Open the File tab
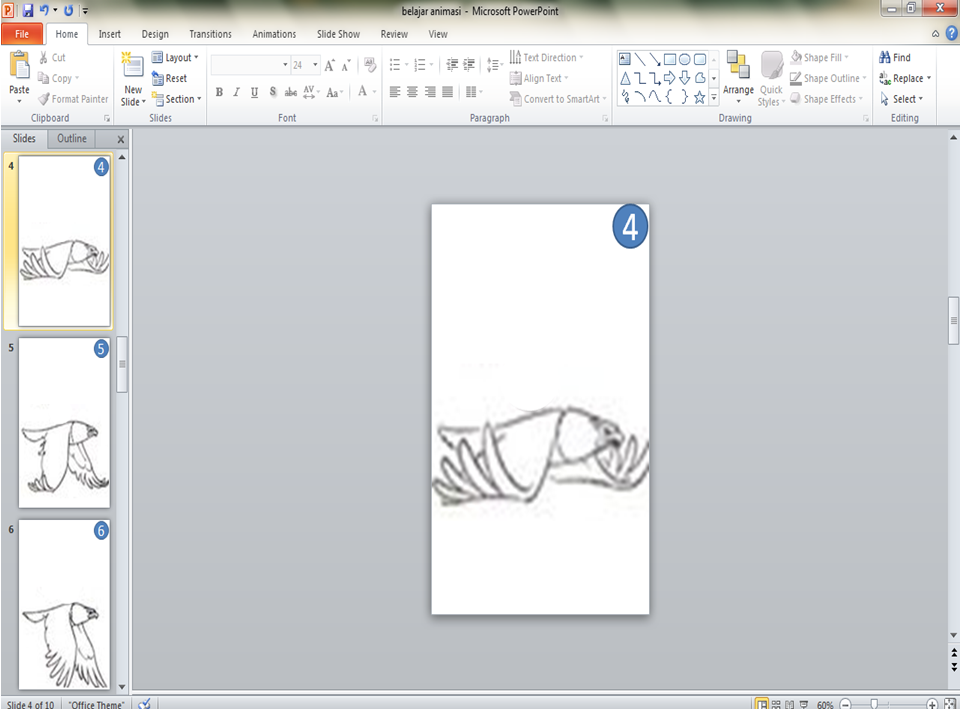 [x=22, y=34]
